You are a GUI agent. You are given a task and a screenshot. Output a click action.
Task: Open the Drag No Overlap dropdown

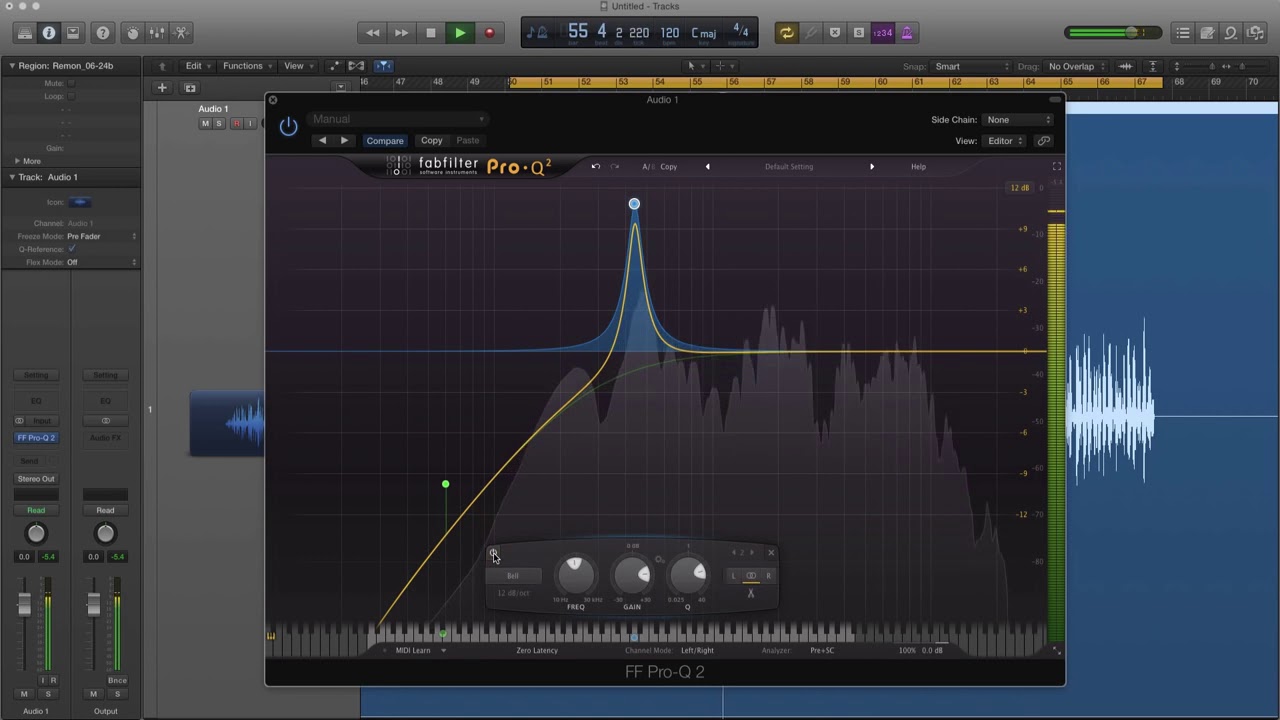[1075, 67]
